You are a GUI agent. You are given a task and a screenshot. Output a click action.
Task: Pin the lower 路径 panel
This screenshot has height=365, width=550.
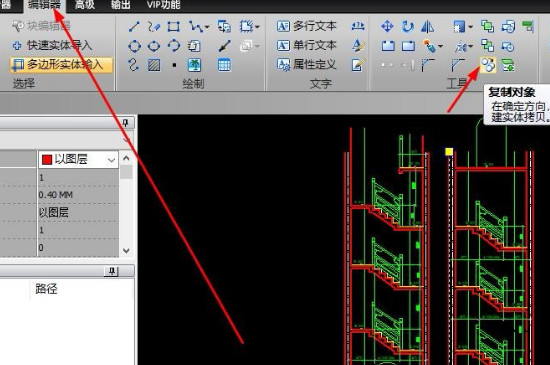click(x=112, y=271)
